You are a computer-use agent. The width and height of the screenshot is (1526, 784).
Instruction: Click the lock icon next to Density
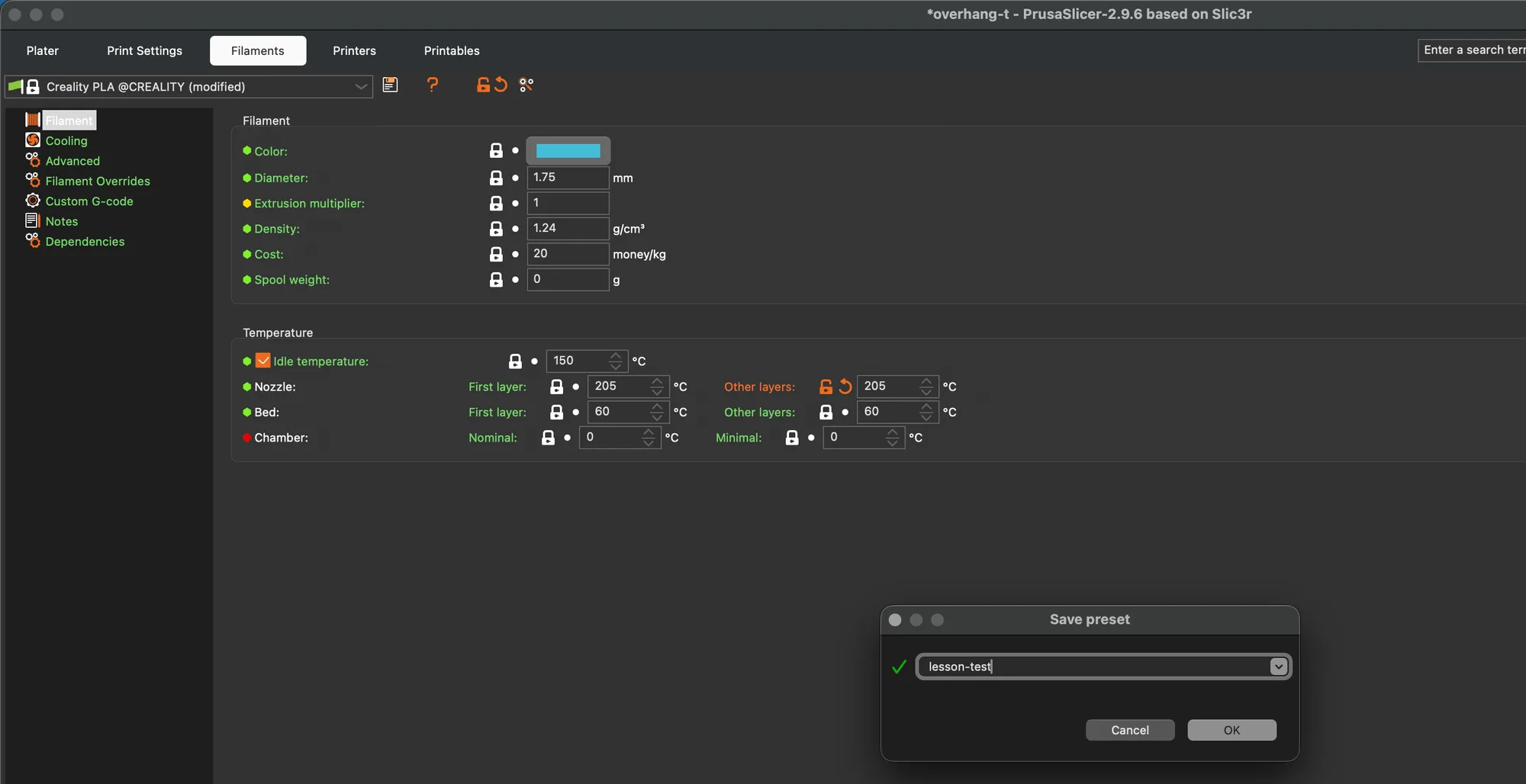tap(496, 229)
